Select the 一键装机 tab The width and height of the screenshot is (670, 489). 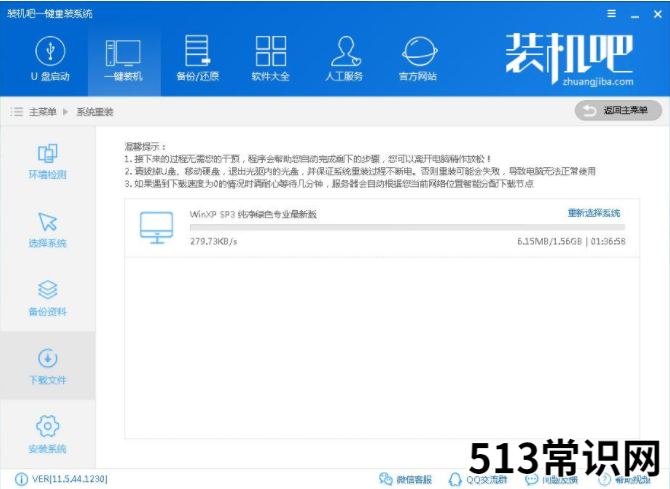tap(123, 59)
